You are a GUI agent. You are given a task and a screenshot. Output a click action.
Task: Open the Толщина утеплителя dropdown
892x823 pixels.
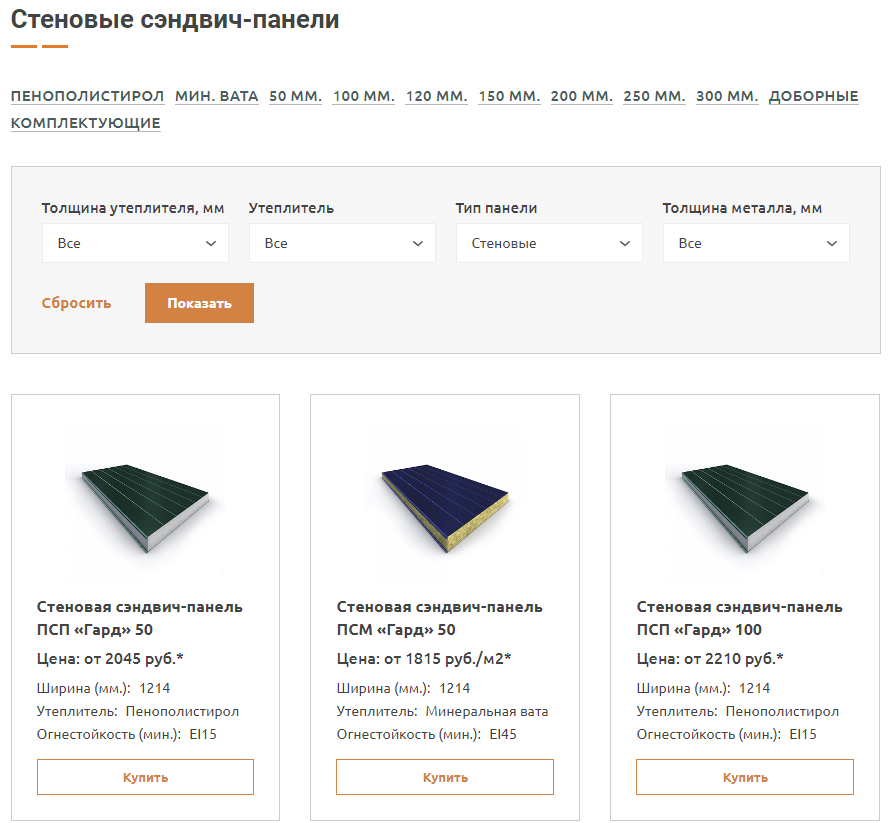click(x=135, y=243)
